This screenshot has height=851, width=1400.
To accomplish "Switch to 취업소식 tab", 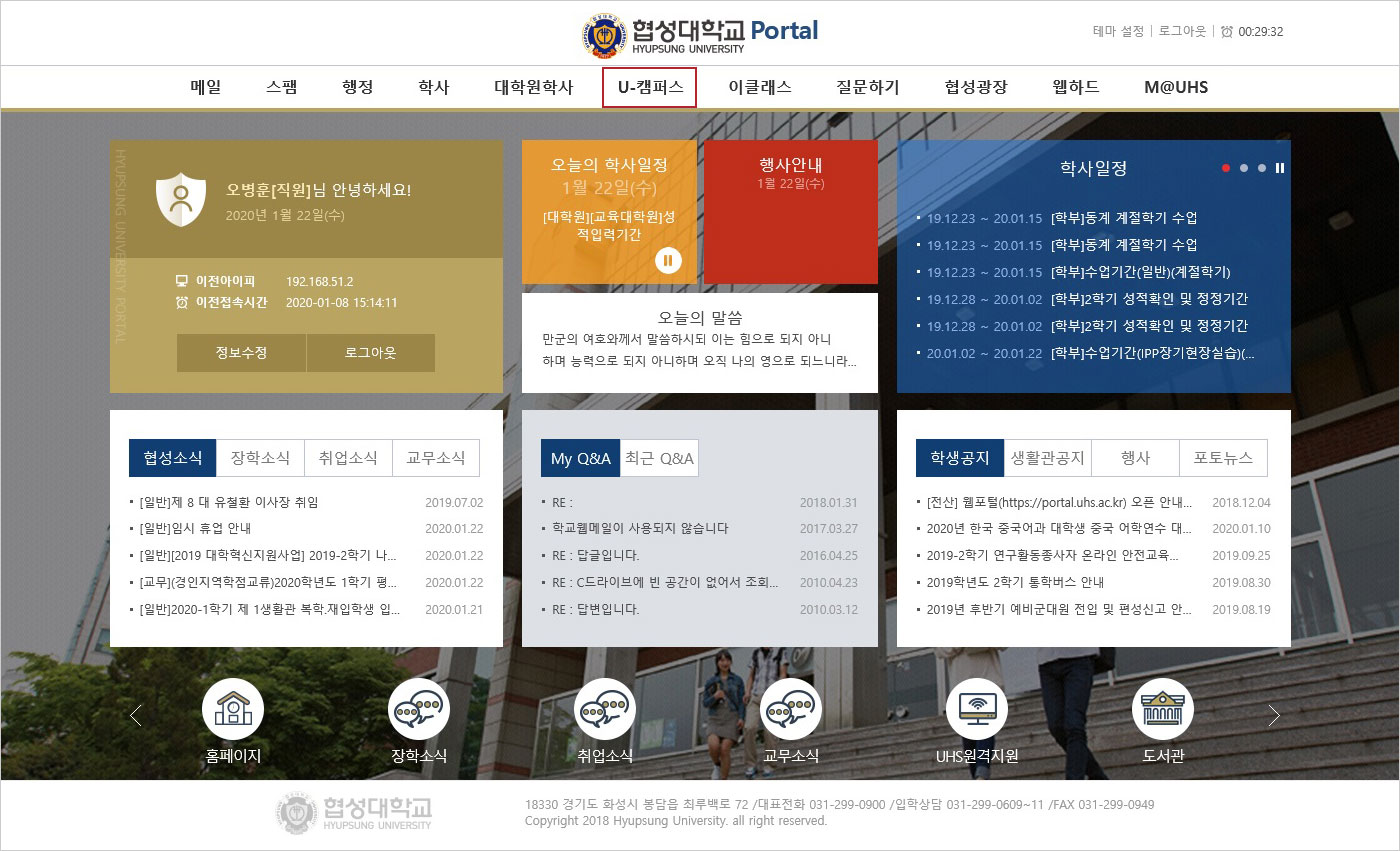I will (348, 458).
